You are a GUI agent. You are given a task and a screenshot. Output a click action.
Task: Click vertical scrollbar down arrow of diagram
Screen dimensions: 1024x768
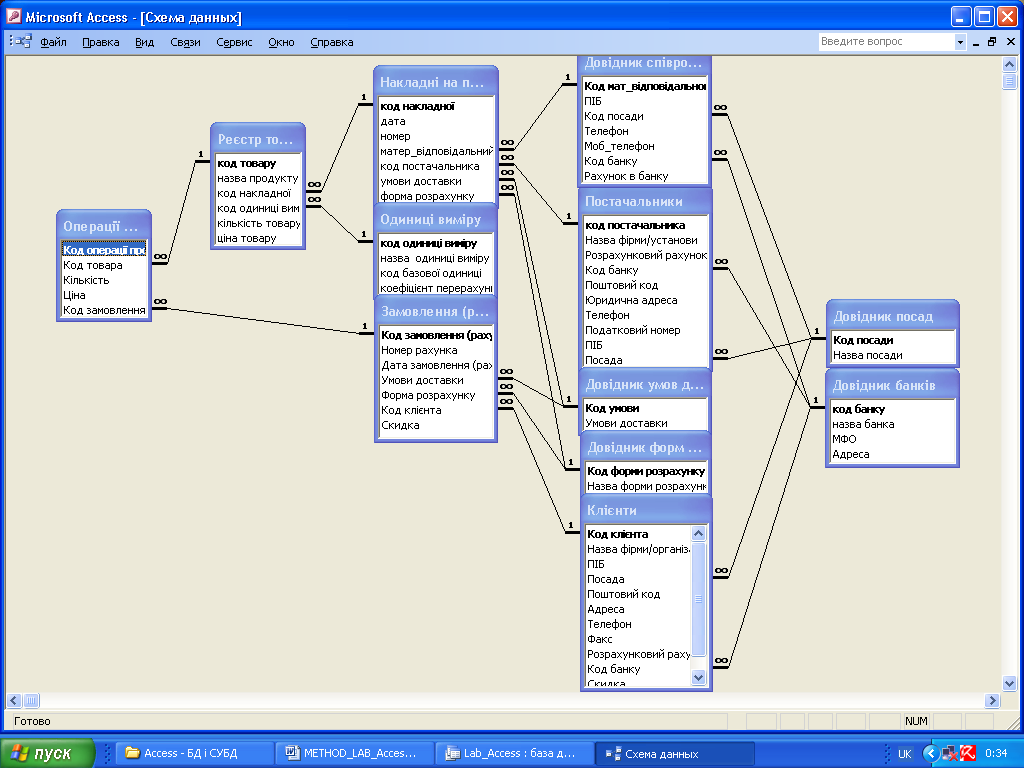coord(1009,684)
